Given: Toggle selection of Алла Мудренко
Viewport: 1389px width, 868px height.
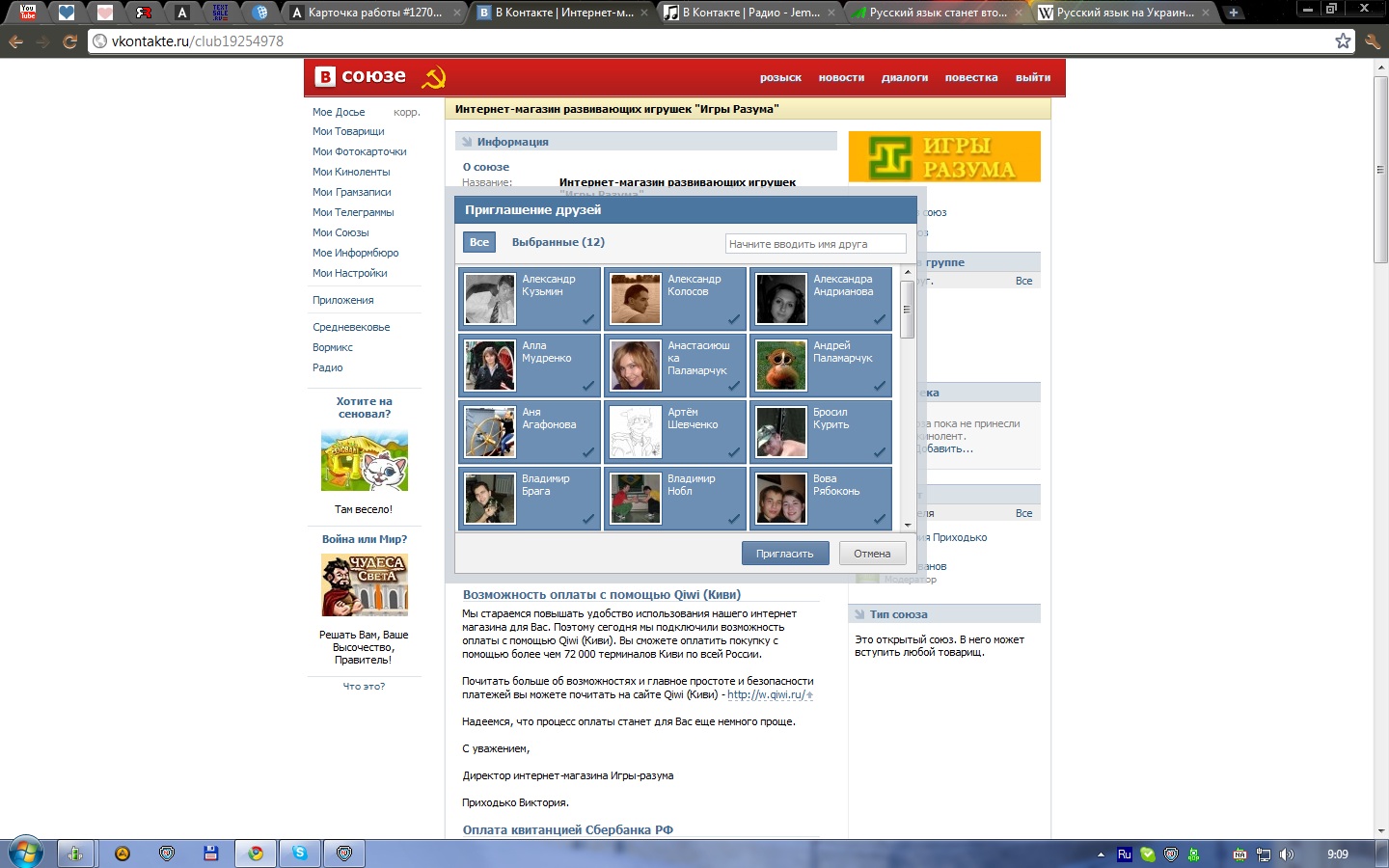Looking at the screenshot, I should click(530, 366).
